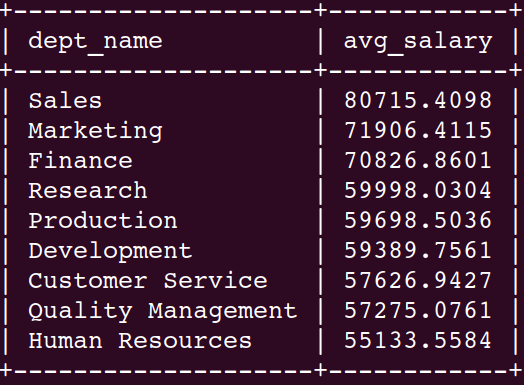This screenshot has height=385, width=524.
Task: Click the salary value 80715.4098
Action: 418,100
